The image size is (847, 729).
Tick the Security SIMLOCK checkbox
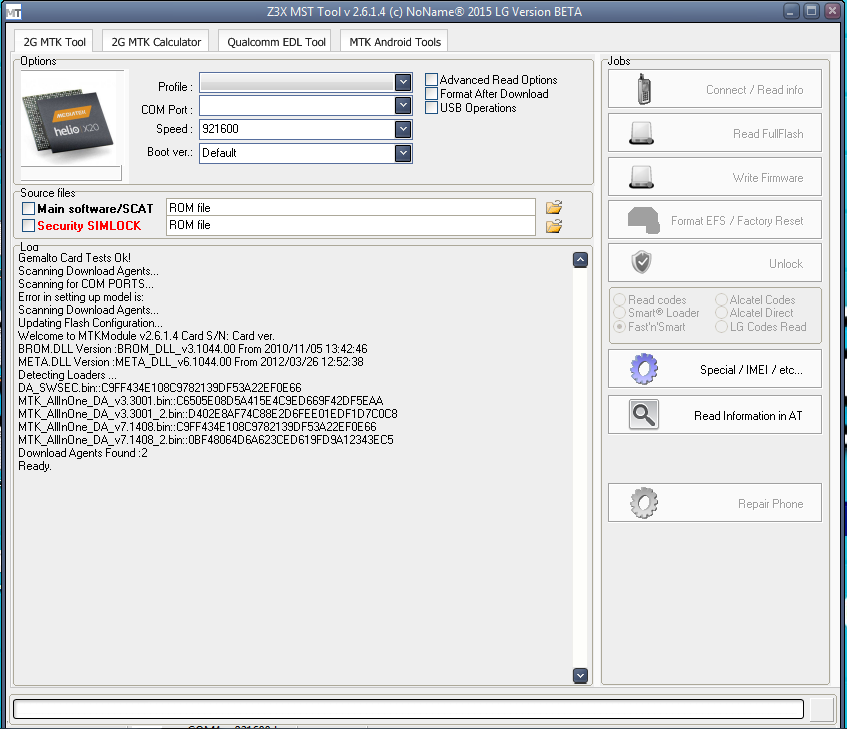[29, 226]
